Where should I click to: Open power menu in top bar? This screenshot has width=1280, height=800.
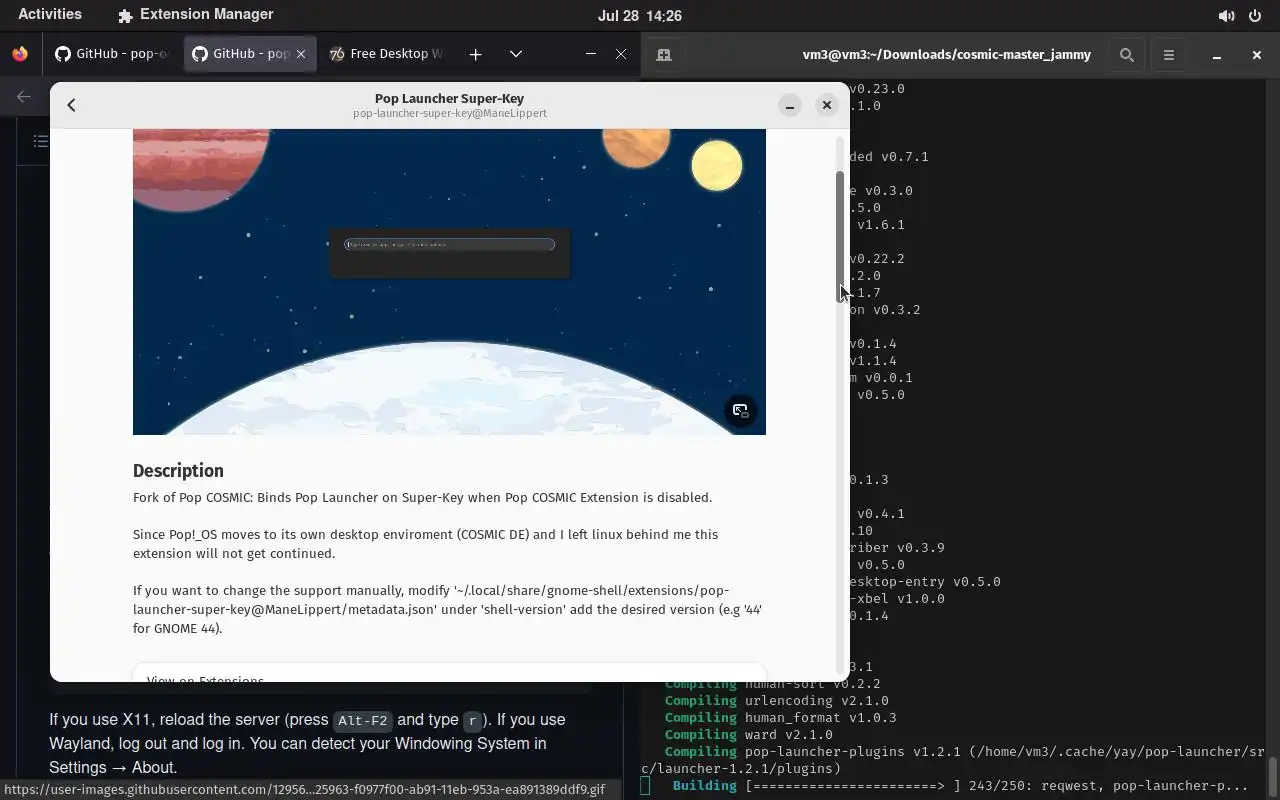1255,16
